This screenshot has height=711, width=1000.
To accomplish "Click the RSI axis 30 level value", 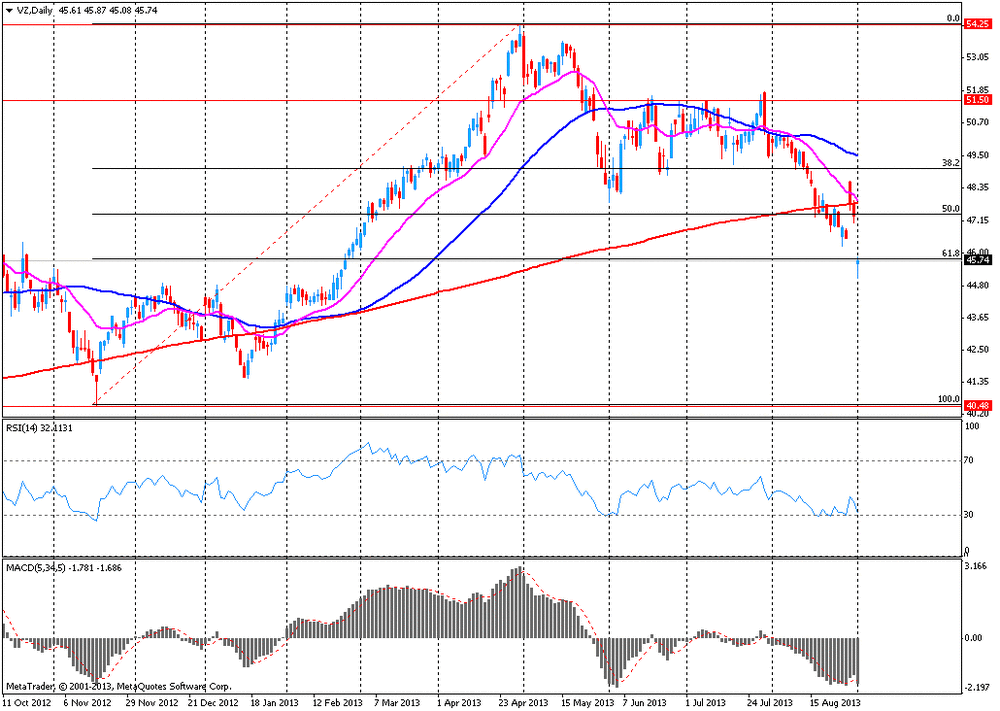I will pos(969,515).
